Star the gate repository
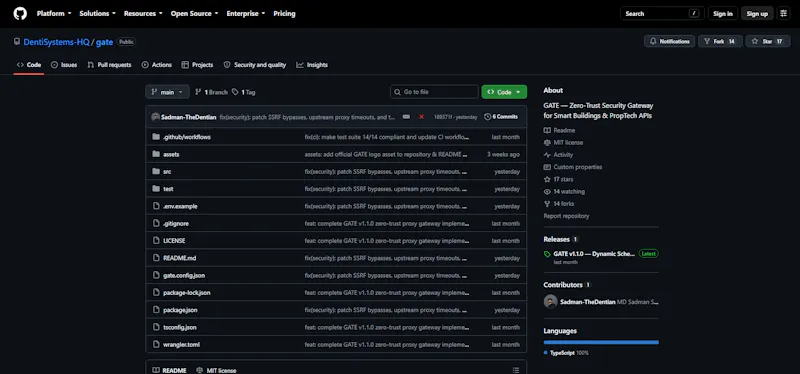 768,41
